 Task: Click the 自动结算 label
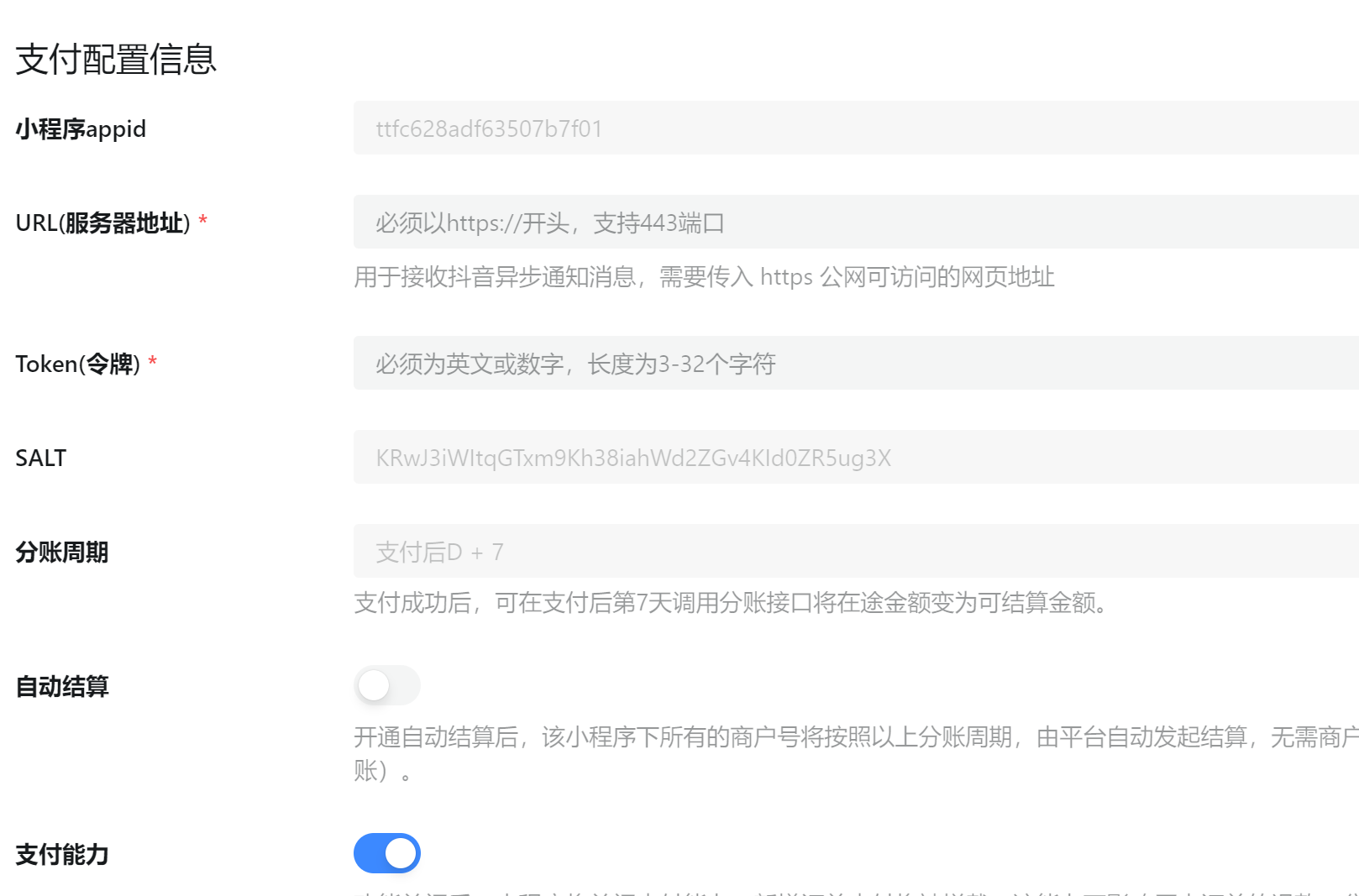coord(62,687)
